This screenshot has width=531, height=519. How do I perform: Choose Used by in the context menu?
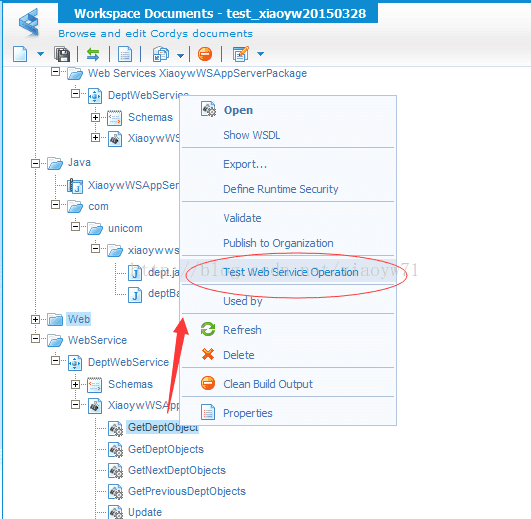click(x=288, y=301)
